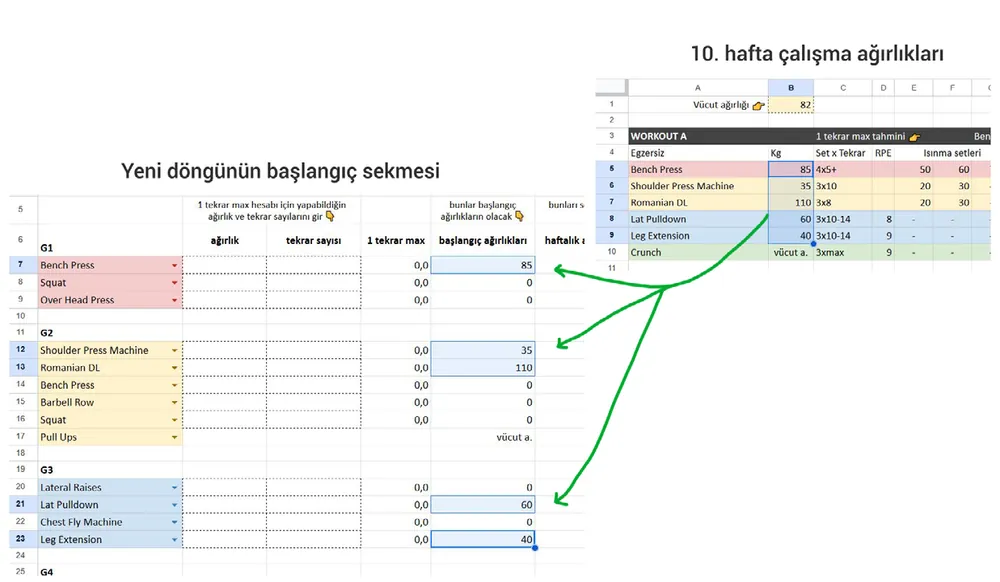
Task: Open the Shoulder Press Machine dropdown arrow
Action: pyautogui.click(x=174, y=351)
